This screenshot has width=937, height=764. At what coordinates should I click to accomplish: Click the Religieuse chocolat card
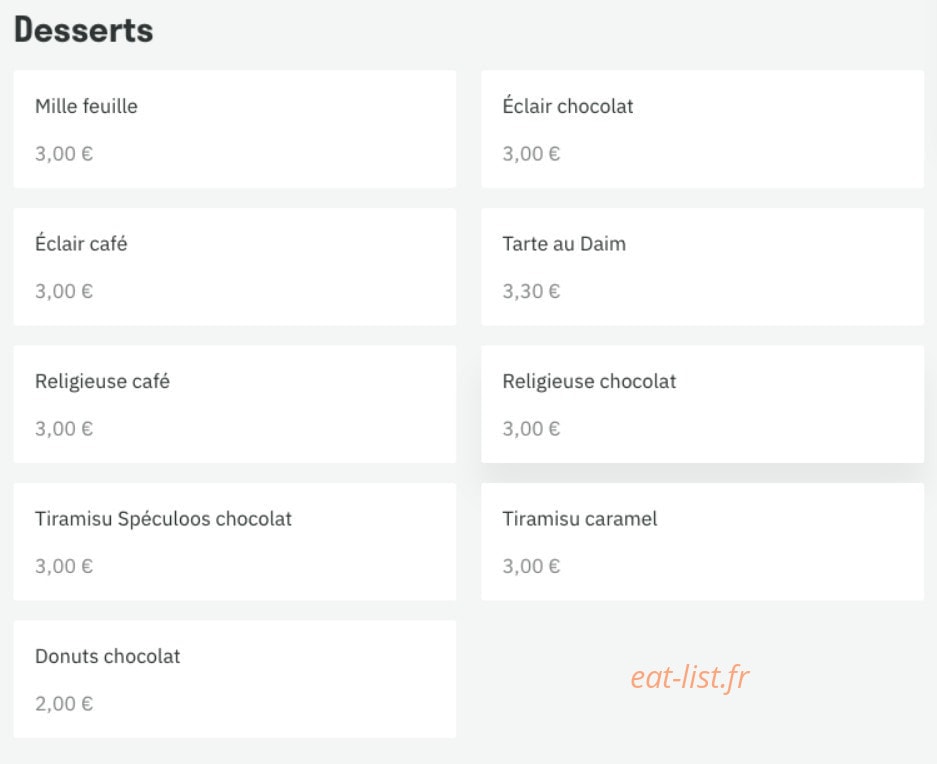[x=702, y=404]
